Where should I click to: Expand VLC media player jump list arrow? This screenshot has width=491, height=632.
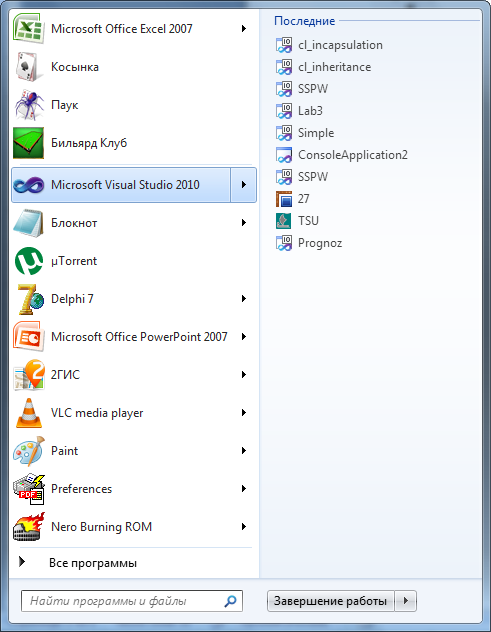(x=243, y=413)
